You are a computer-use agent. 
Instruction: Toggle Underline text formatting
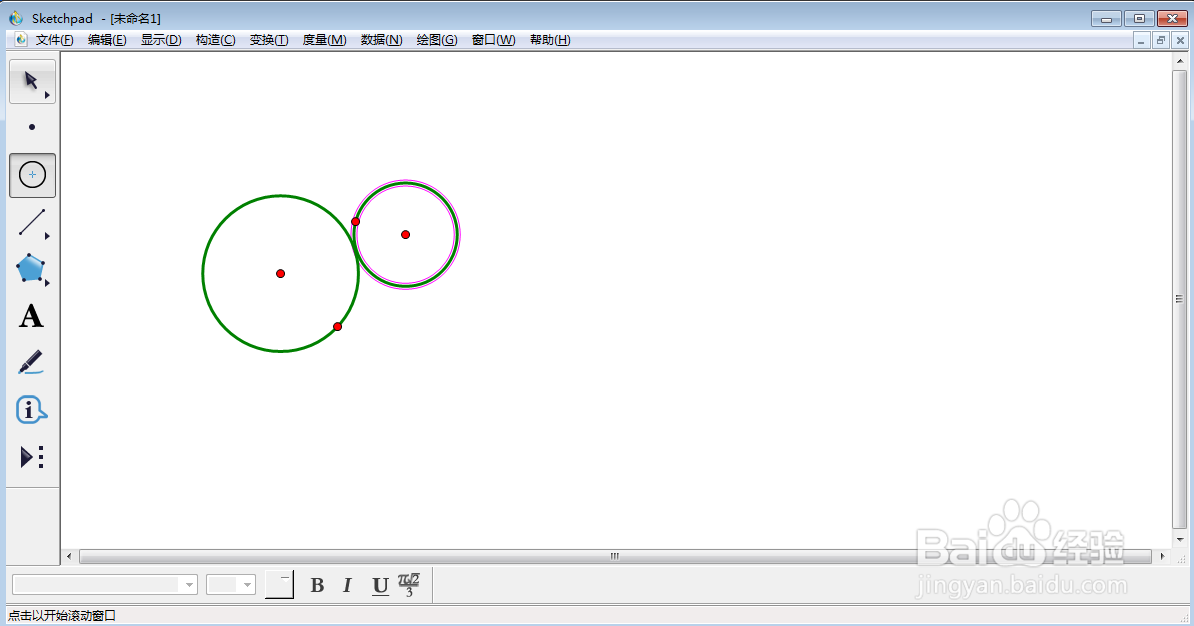[380, 585]
